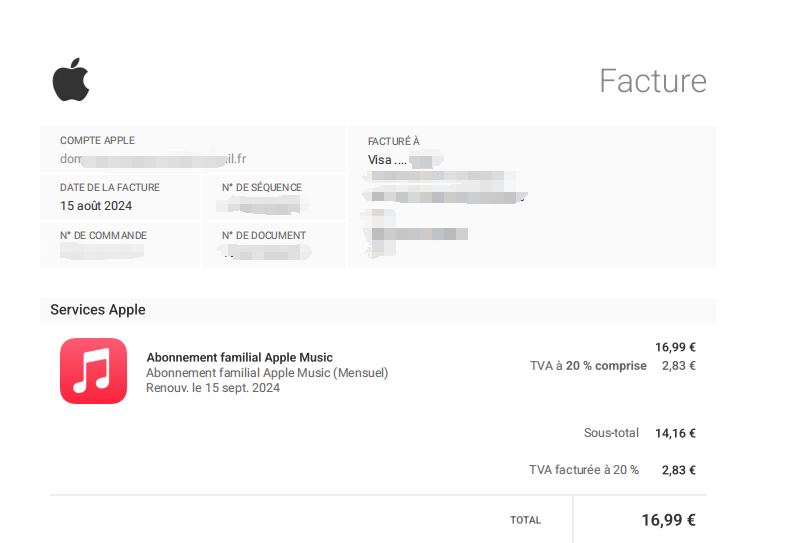Select the Compte Apple email address

pos(153,159)
